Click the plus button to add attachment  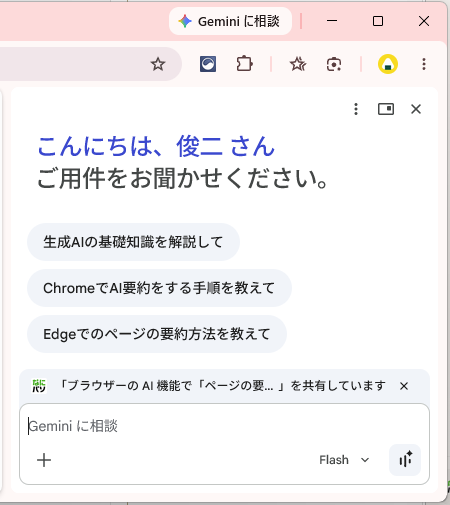(44, 460)
